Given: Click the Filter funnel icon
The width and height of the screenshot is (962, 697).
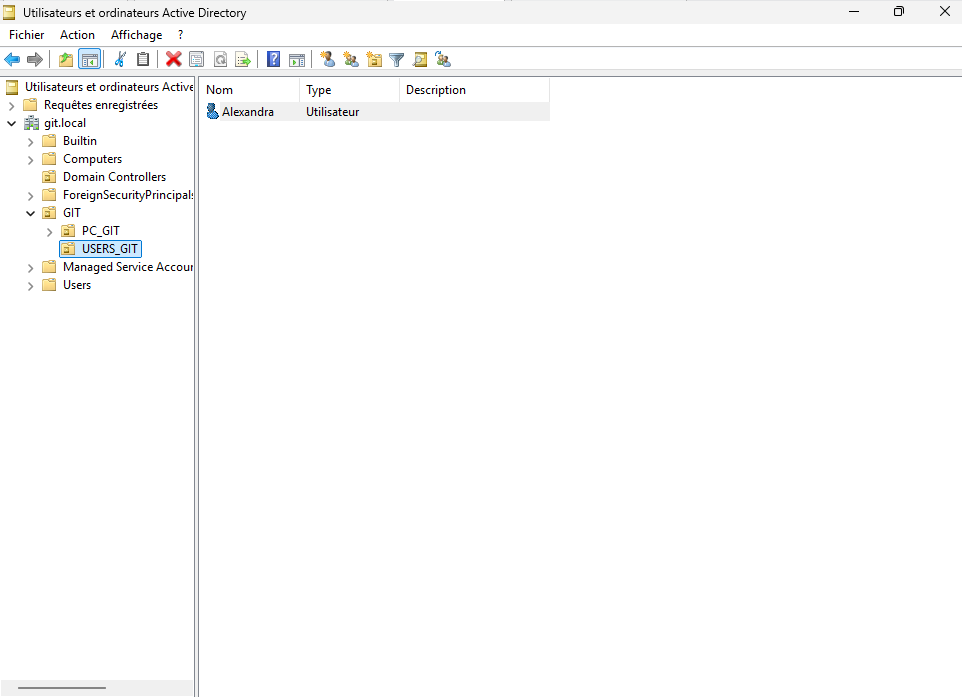Looking at the screenshot, I should click(397, 60).
